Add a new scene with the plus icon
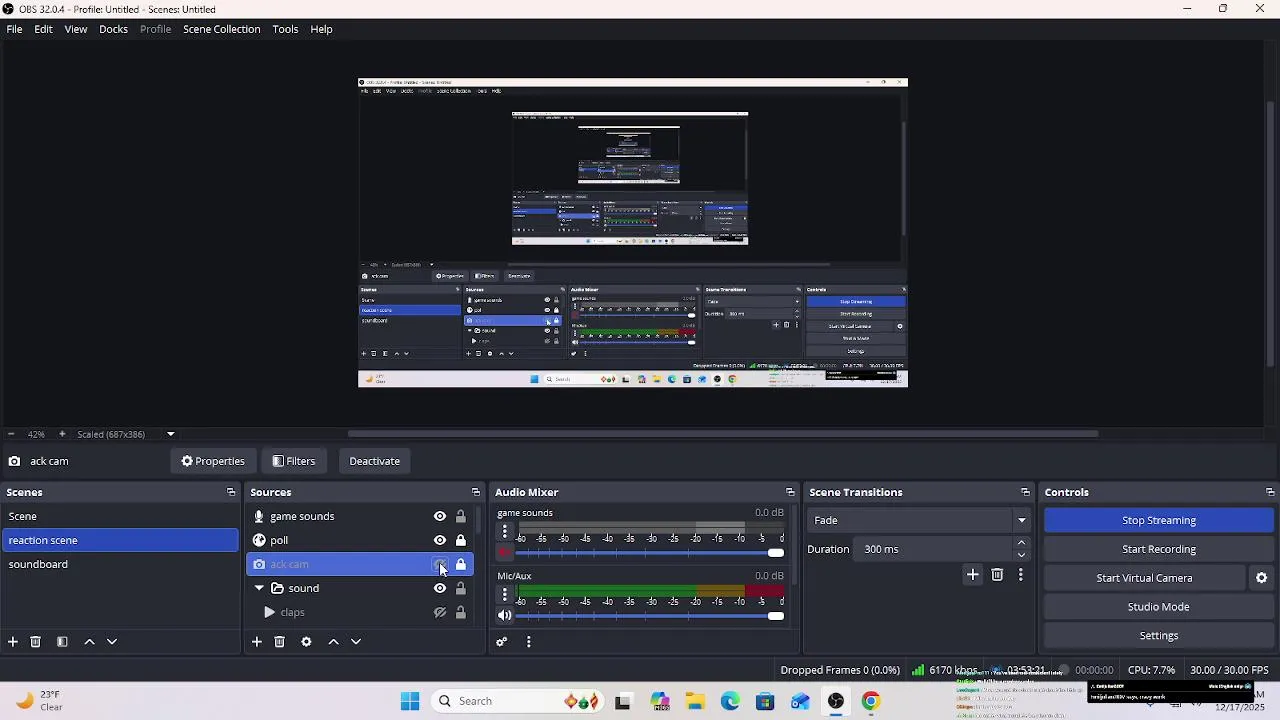Viewport: 1280px width, 720px height. point(13,642)
